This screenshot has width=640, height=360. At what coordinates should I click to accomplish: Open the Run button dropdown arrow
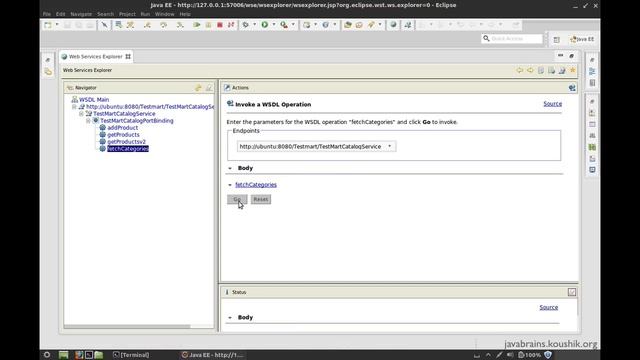tap(274, 25)
